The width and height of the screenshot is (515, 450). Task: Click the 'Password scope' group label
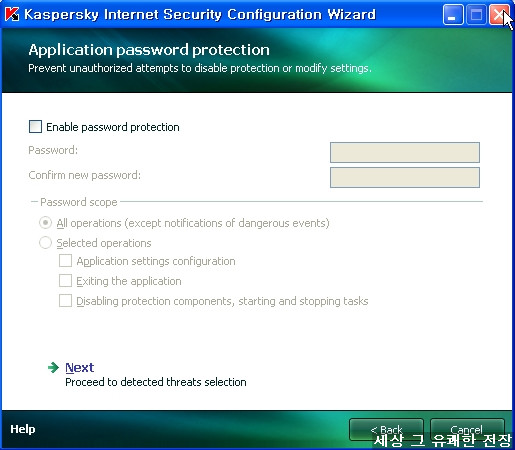(79, 202)
